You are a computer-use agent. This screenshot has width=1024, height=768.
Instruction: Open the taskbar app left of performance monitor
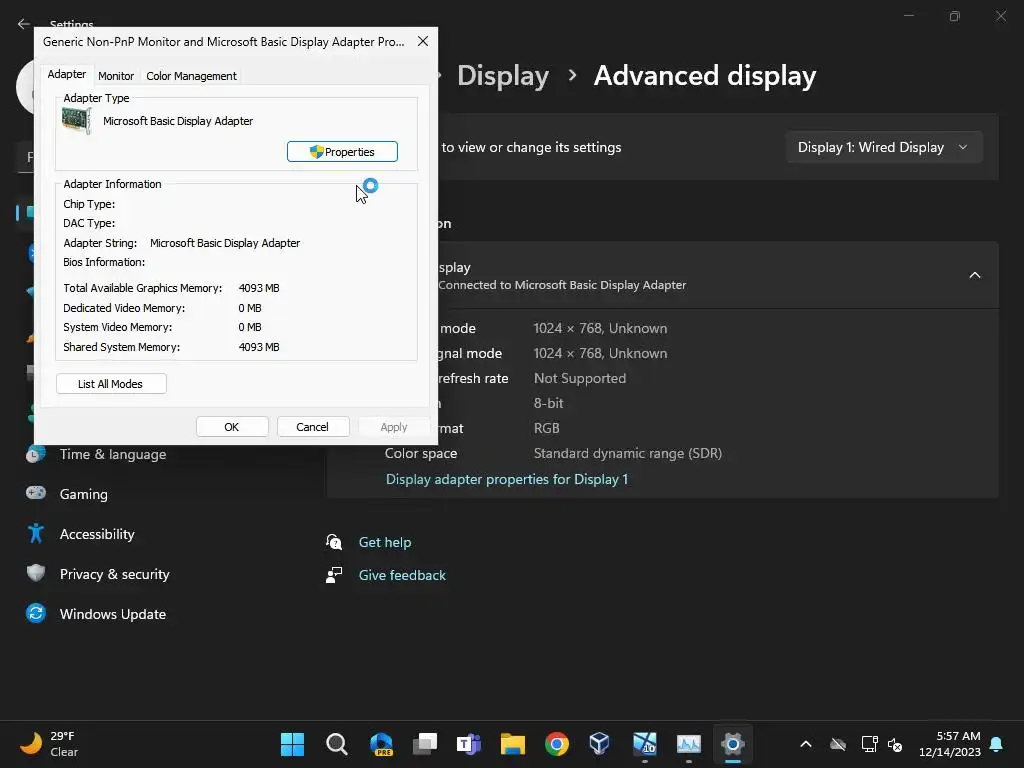coord(645,744)
